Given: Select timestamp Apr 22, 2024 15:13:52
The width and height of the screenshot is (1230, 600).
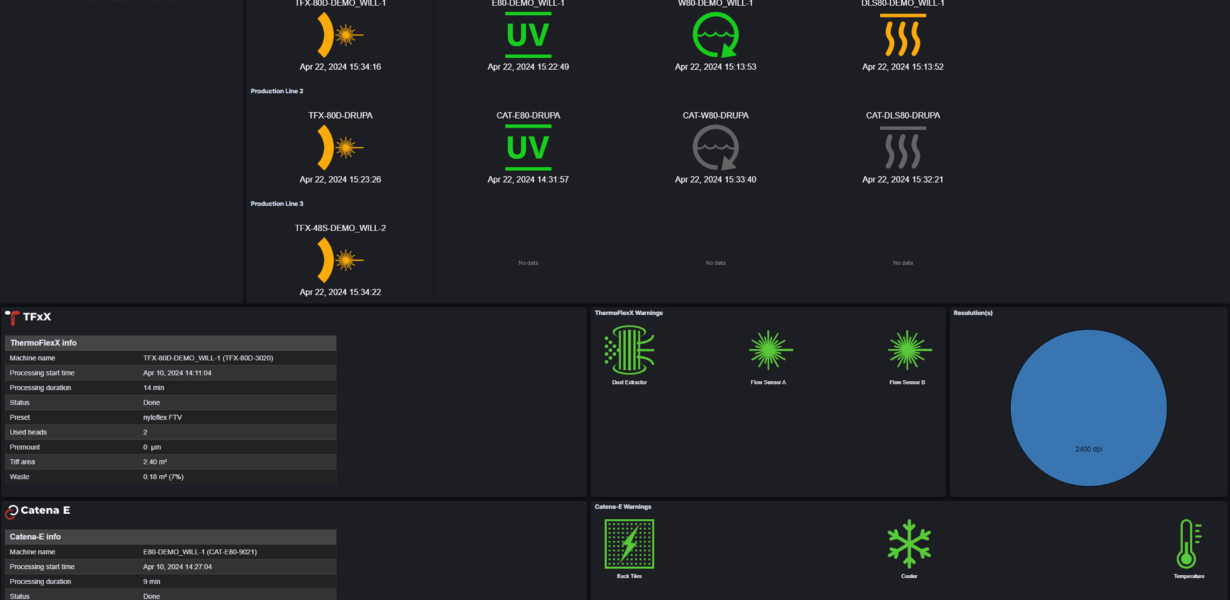Looking at the screenshot, I should (903, 67).
